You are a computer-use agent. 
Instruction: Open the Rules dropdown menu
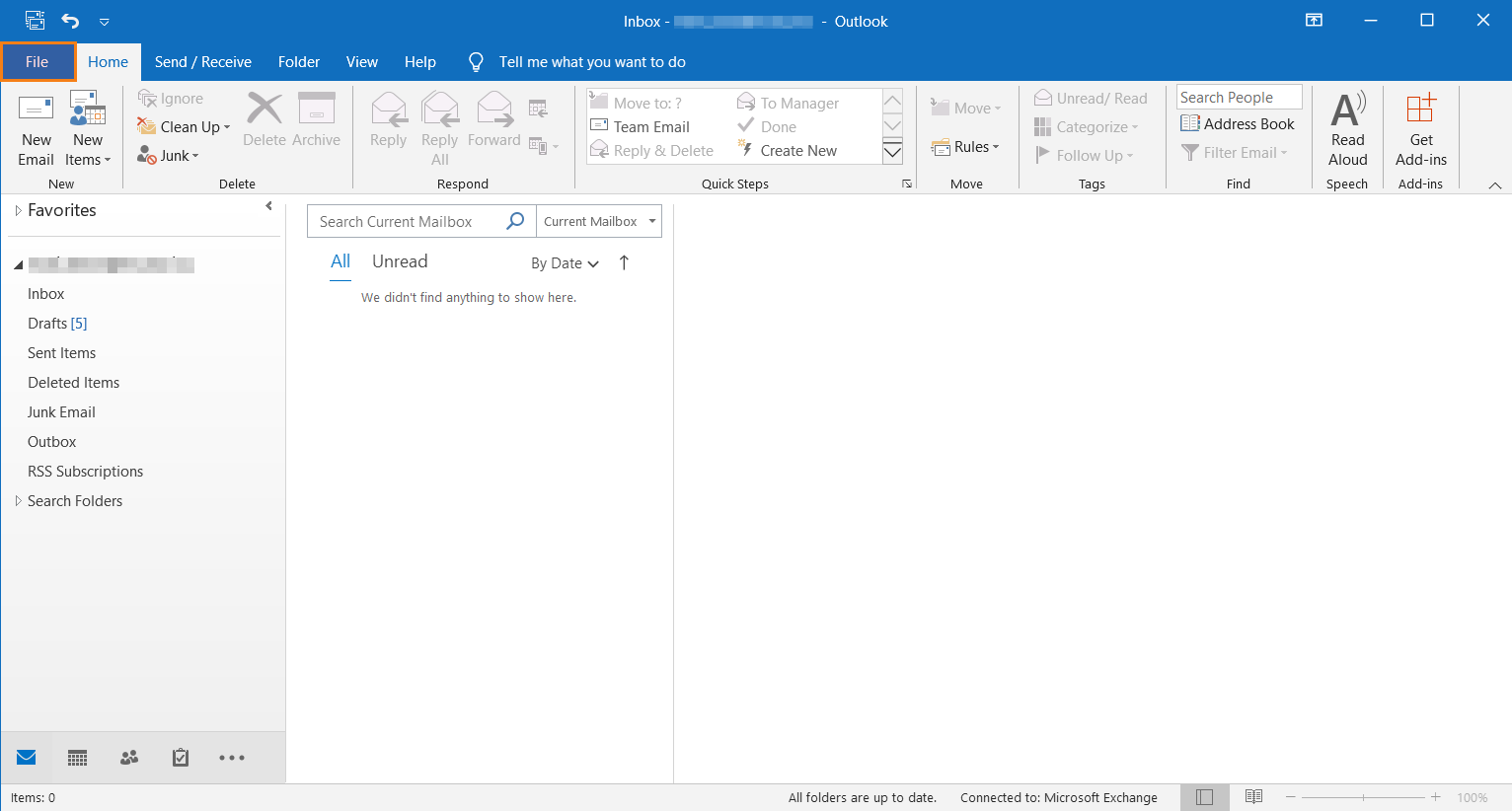966,147
